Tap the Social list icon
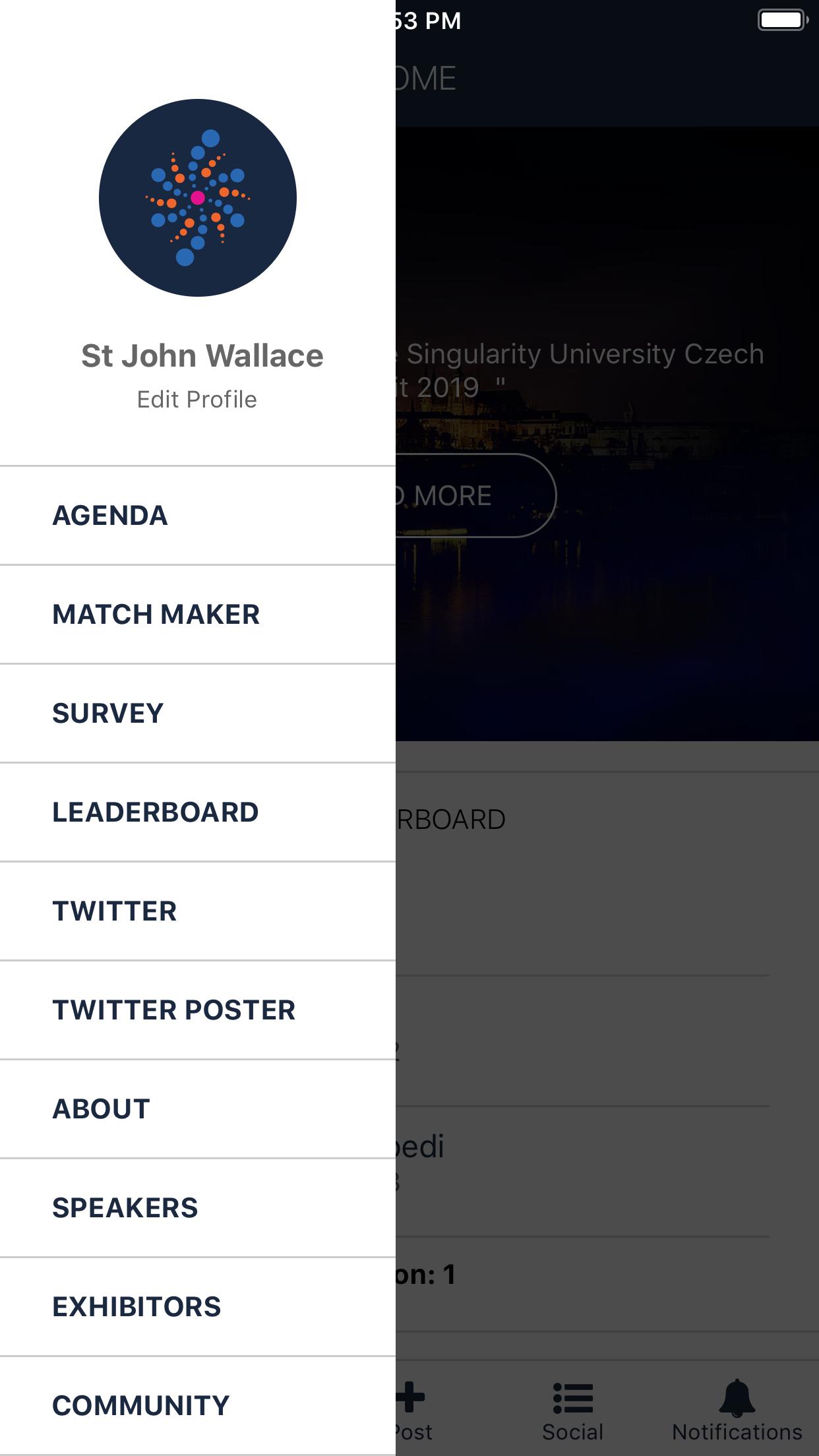The width and height of the screenshot is (819, 1456). [x=572, y=1399]
